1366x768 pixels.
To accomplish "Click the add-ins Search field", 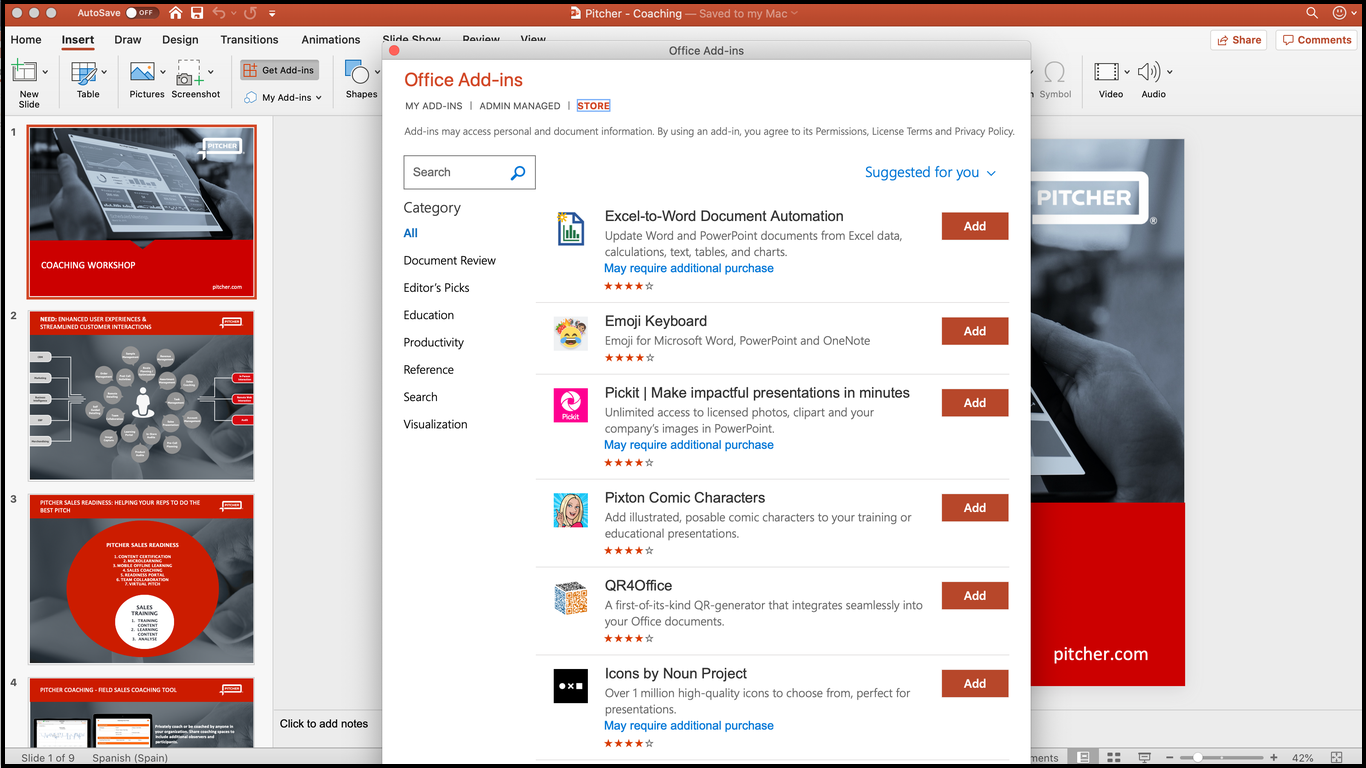I will pyautogui.click(x=455, y=172).
